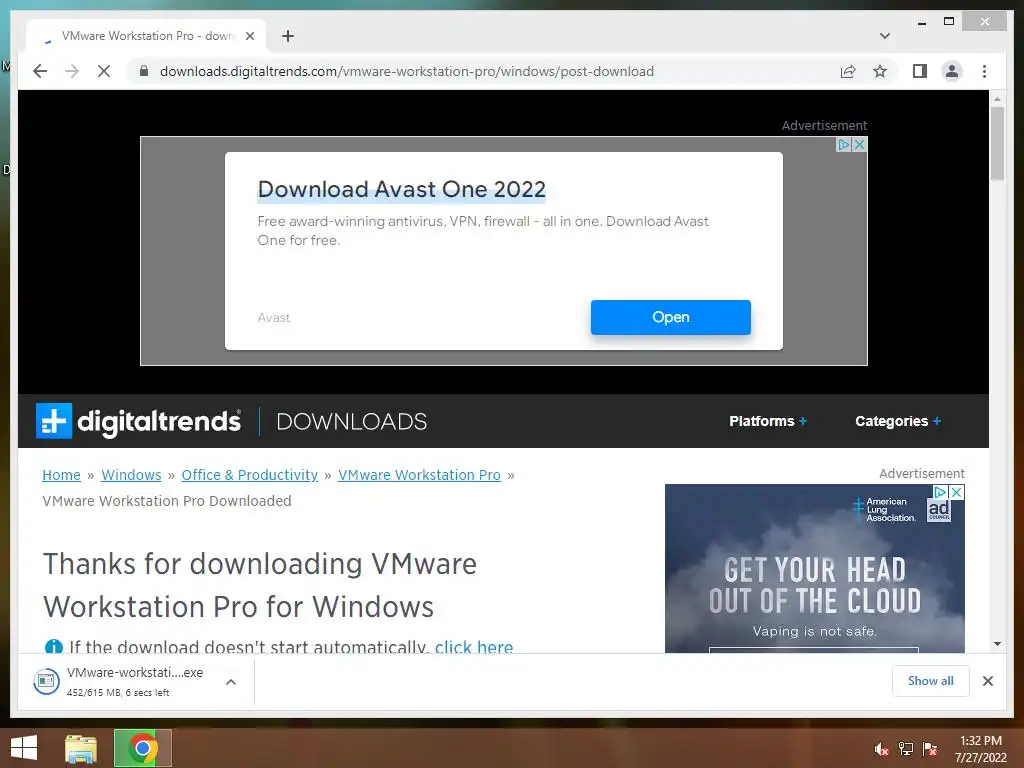Click the muted volume tray icon
Viewport: 1024px width, 768px height.
coord(882,749)
